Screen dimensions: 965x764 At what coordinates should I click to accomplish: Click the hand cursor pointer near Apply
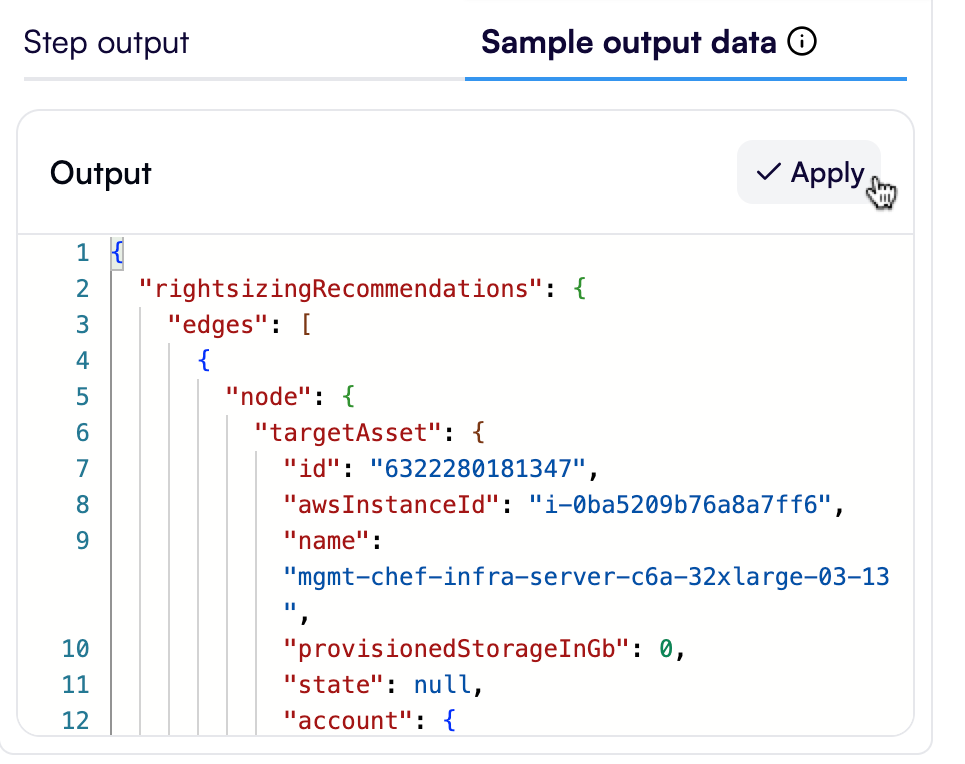click(x=882, y=190)
